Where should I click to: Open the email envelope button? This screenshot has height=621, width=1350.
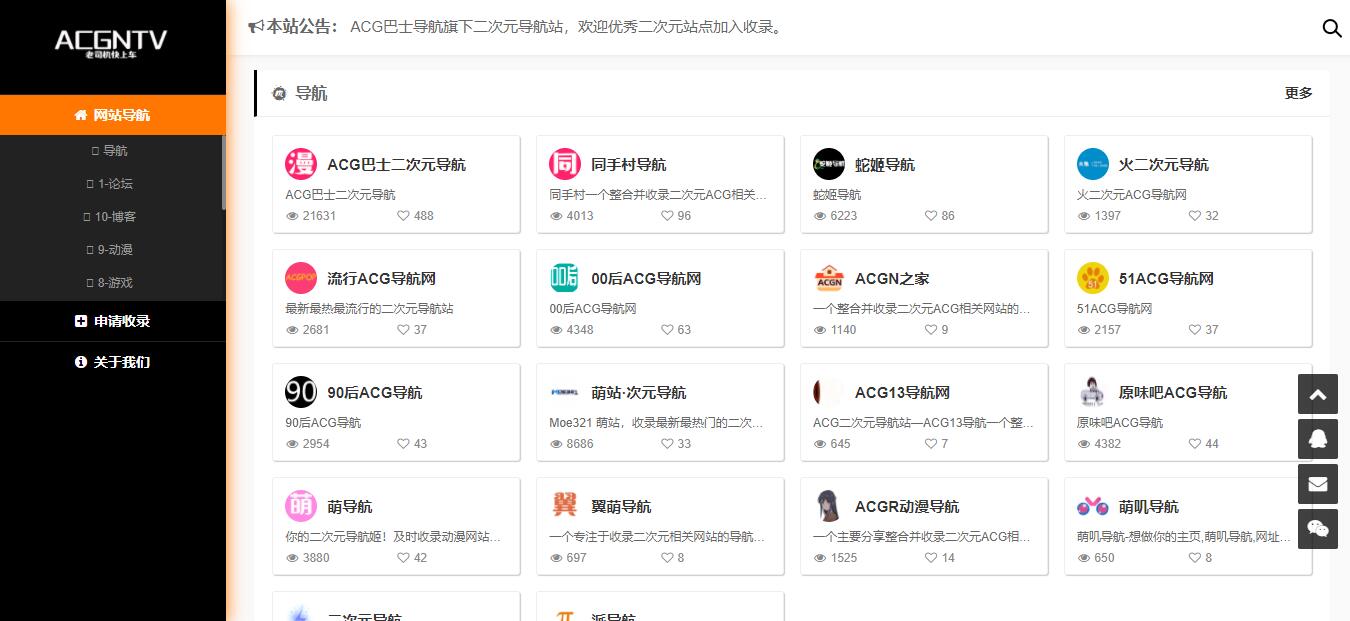click(x=1318, y=484)
